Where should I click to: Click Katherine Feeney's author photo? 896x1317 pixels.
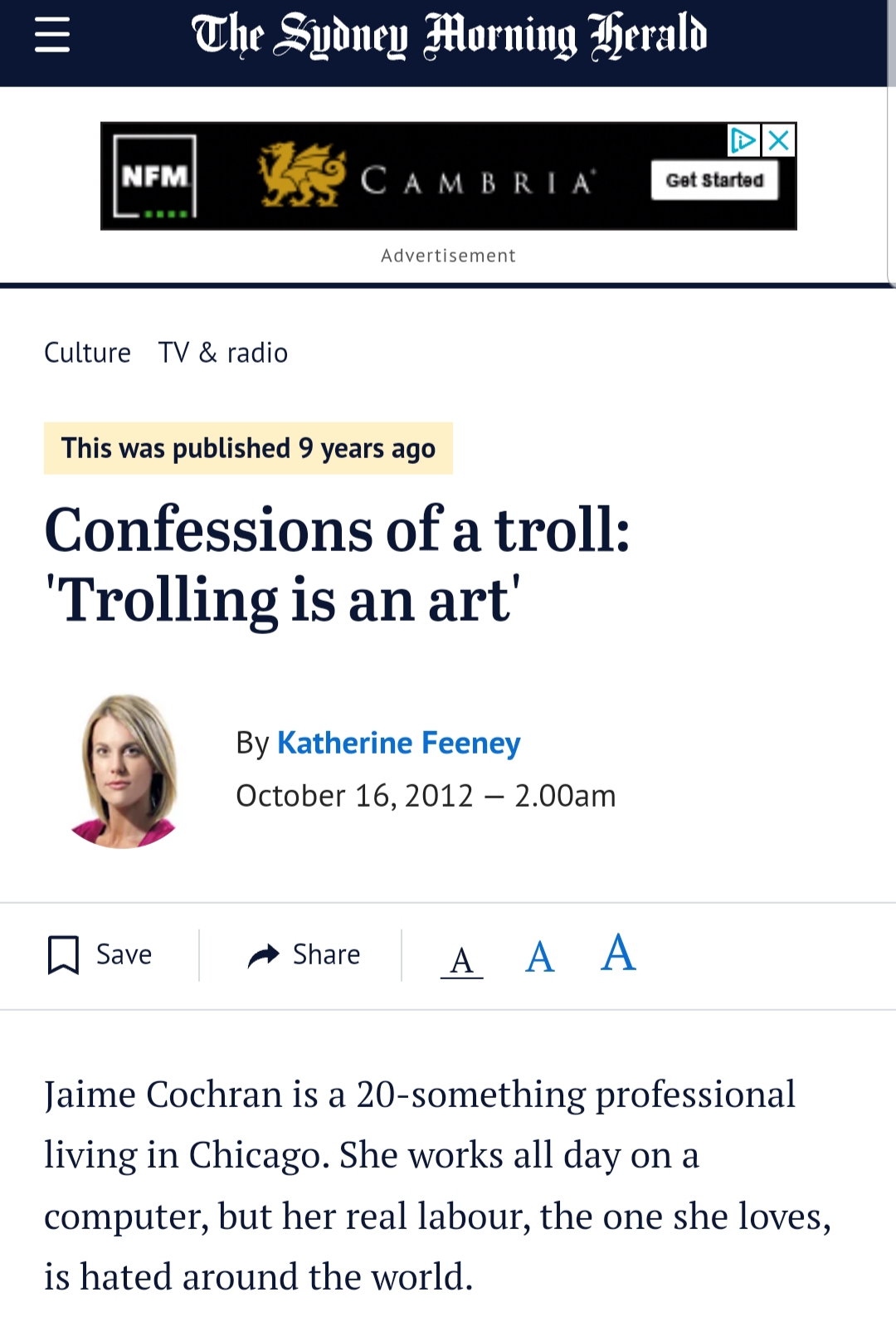click(x=124, y=771)
